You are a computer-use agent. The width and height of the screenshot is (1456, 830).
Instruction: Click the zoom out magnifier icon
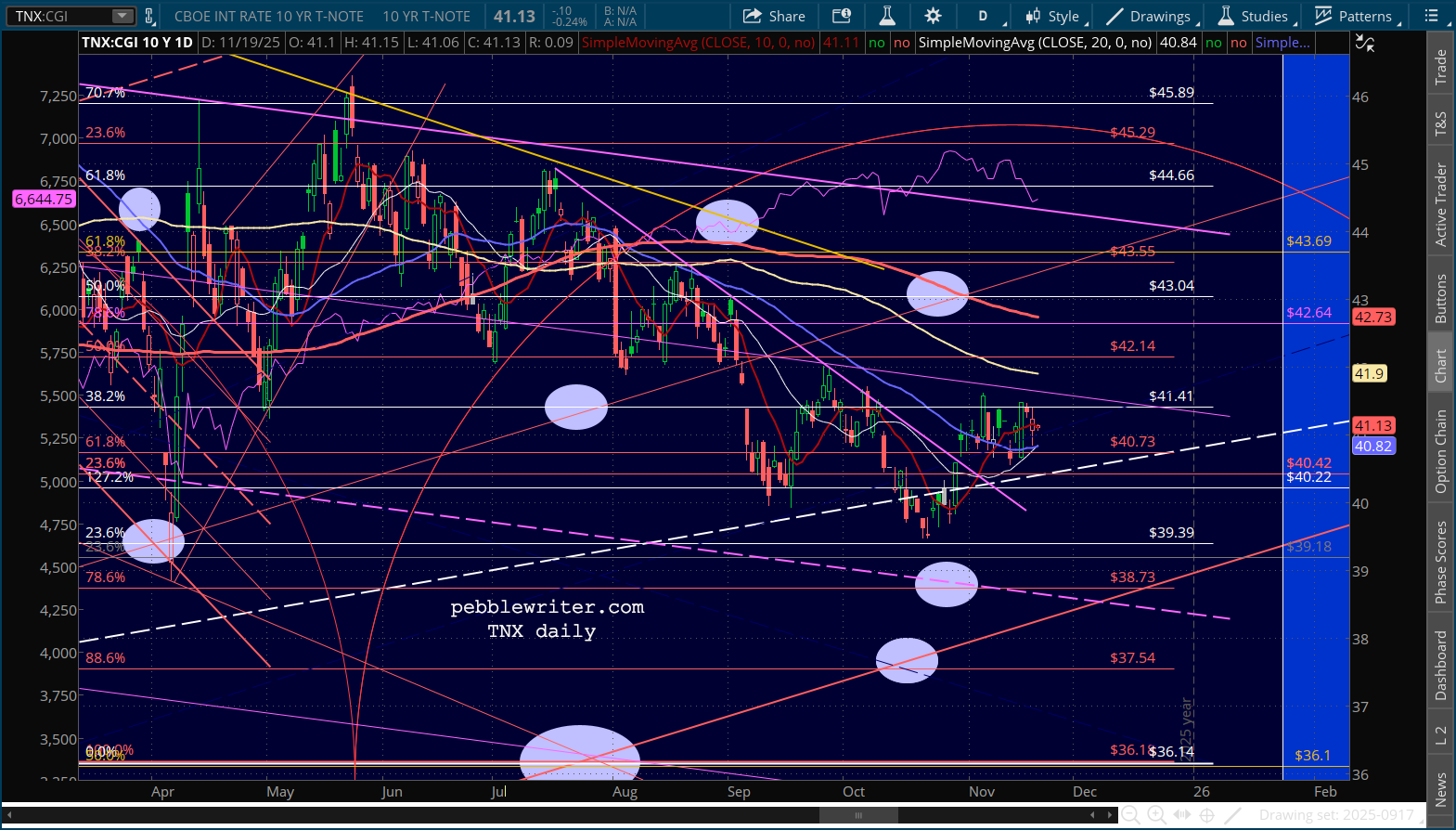pos(1130,815)
